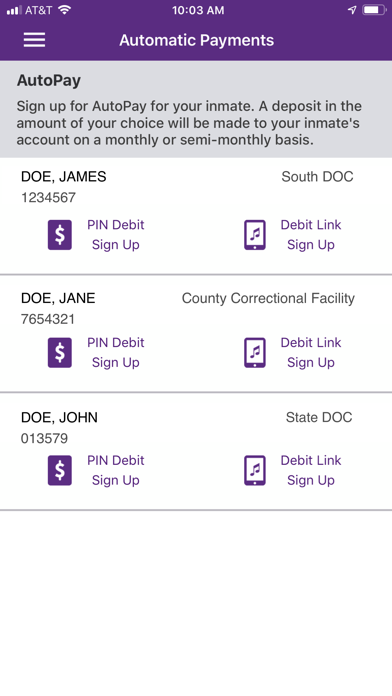Tap the dollar icon for John Doe
The image size is (392, 696).
(x=60, y=471)
